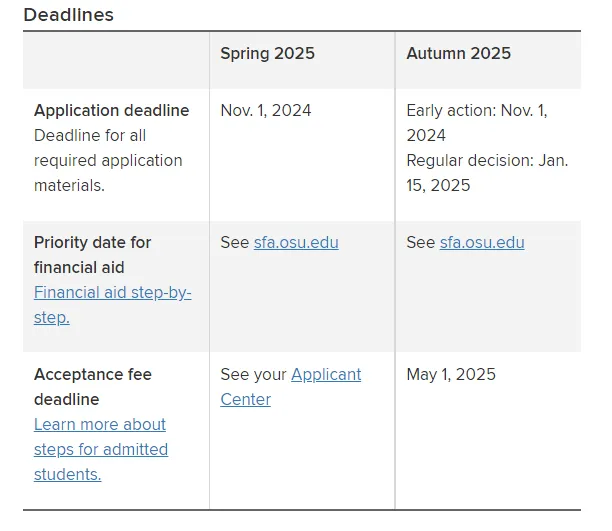Open Learn more about steps for admitted students
612x531 pixels.
pyautogui.click(x=101, y=449)
